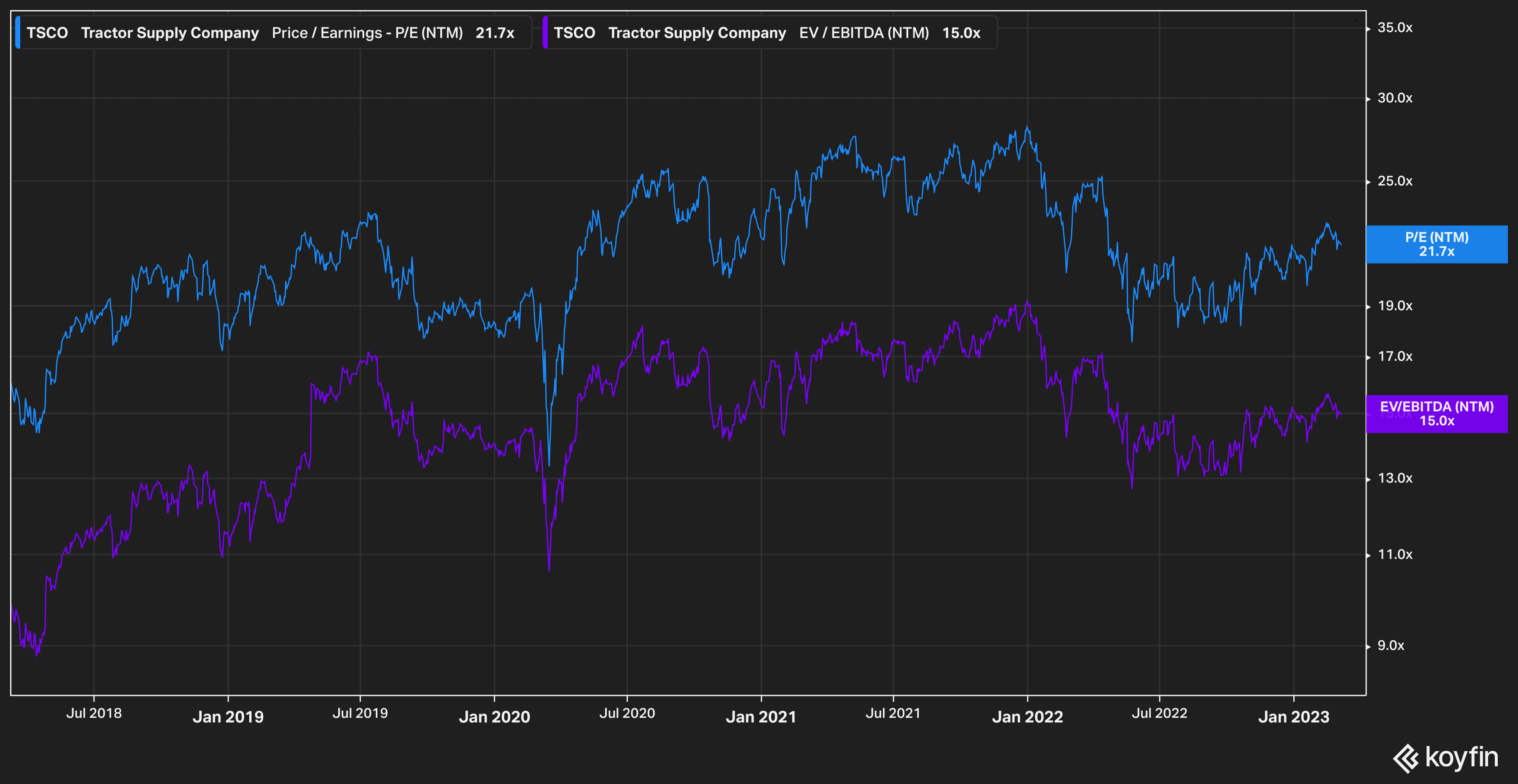Click the 21.7x value in P/E legend
The height and width of the screenshot is (784, 1518).
point(495,33)
